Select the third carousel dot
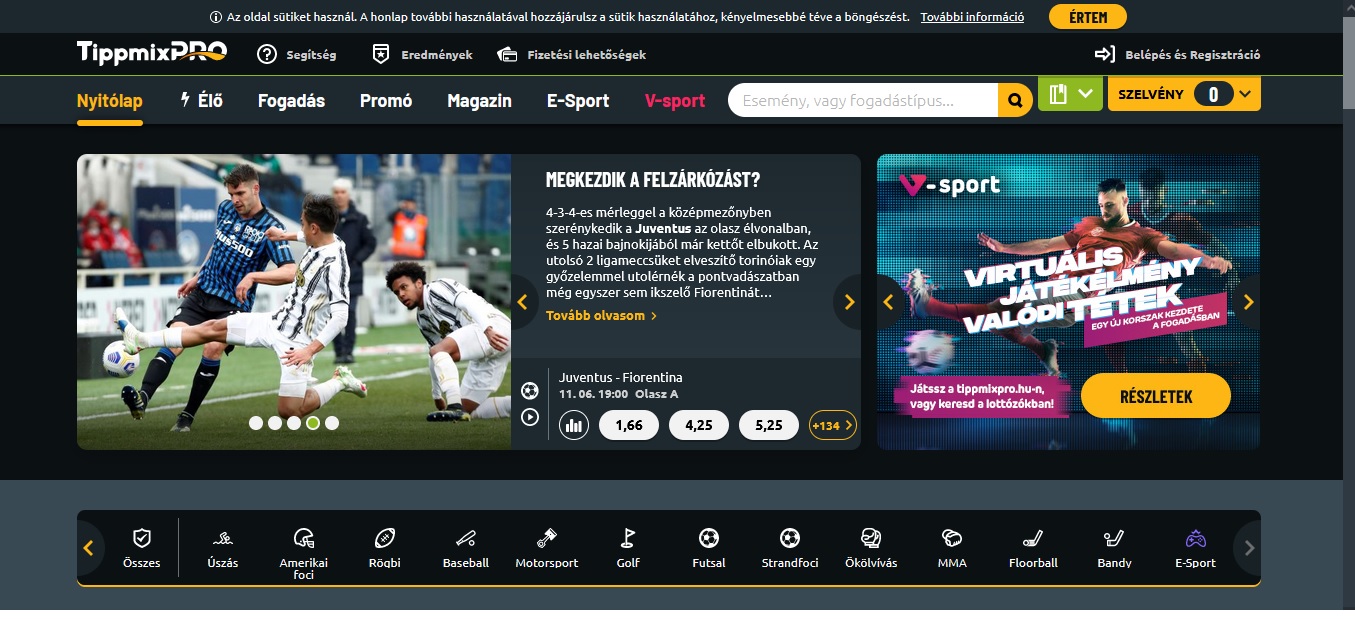 [x=294, y=423]
